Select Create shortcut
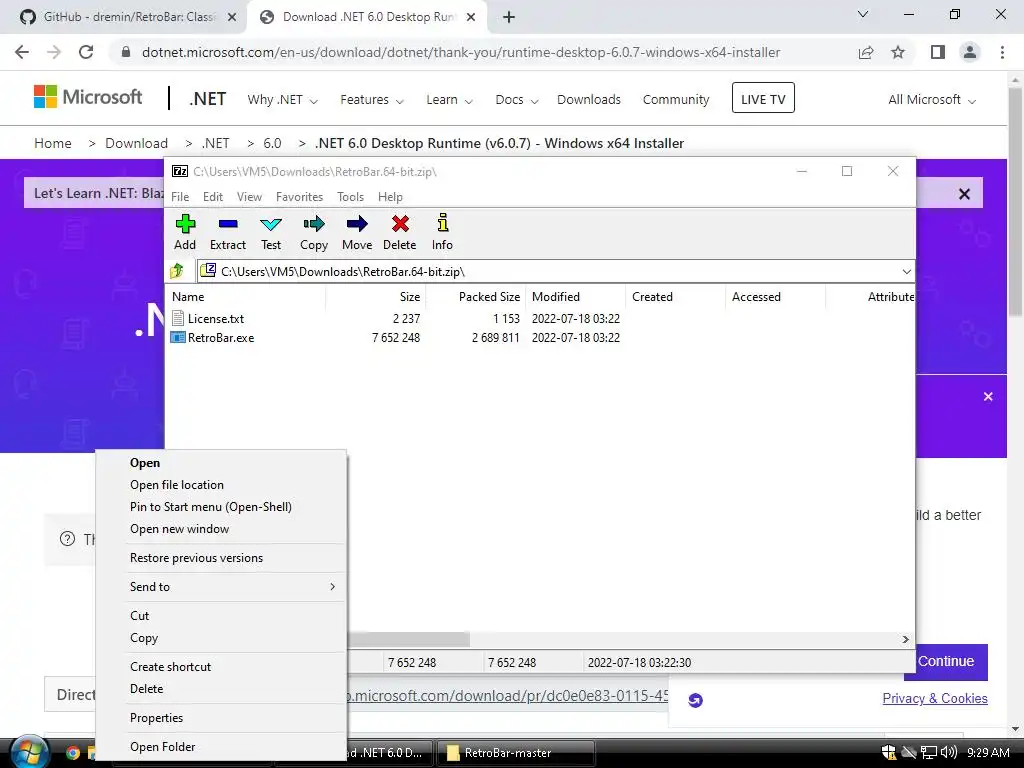Image resolution: width=1024 pixels, height=768 pixels. (x=221, y=667)
